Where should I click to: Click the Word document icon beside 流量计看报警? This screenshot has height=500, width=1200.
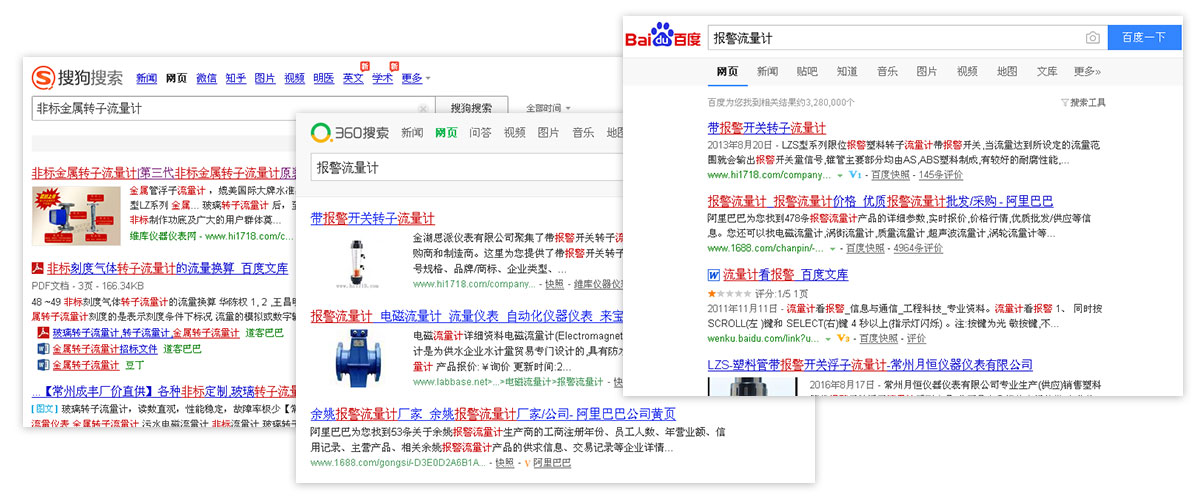(x=713, y=275)
